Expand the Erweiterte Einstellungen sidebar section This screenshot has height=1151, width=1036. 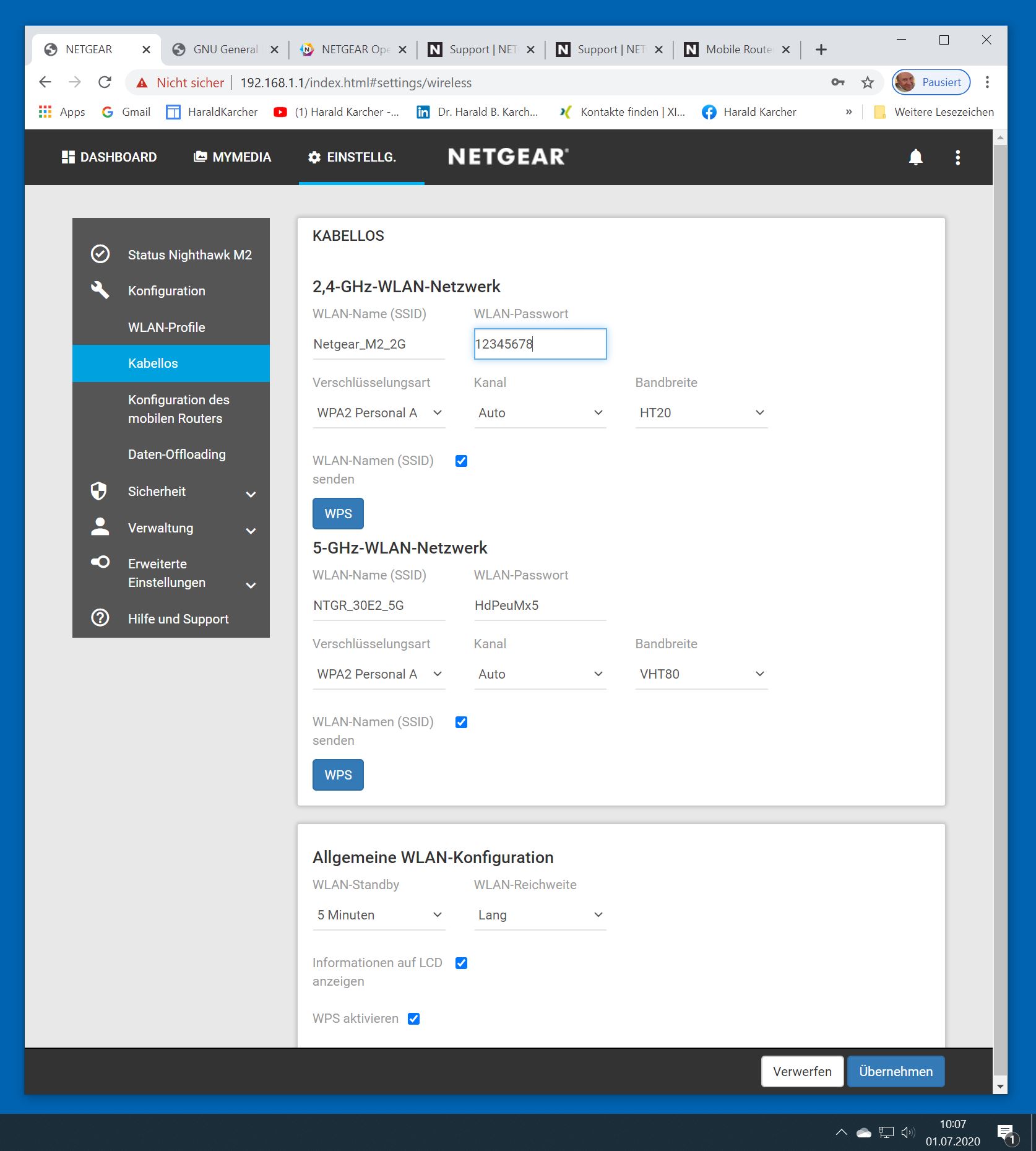(x=251, y=584)
